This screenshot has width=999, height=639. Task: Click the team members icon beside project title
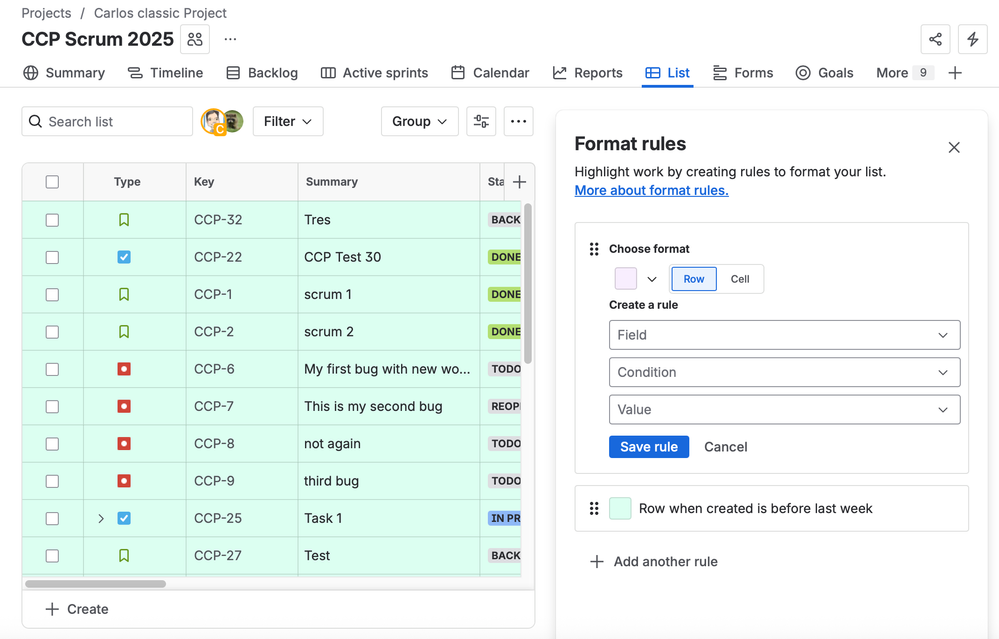pos(195,40)
